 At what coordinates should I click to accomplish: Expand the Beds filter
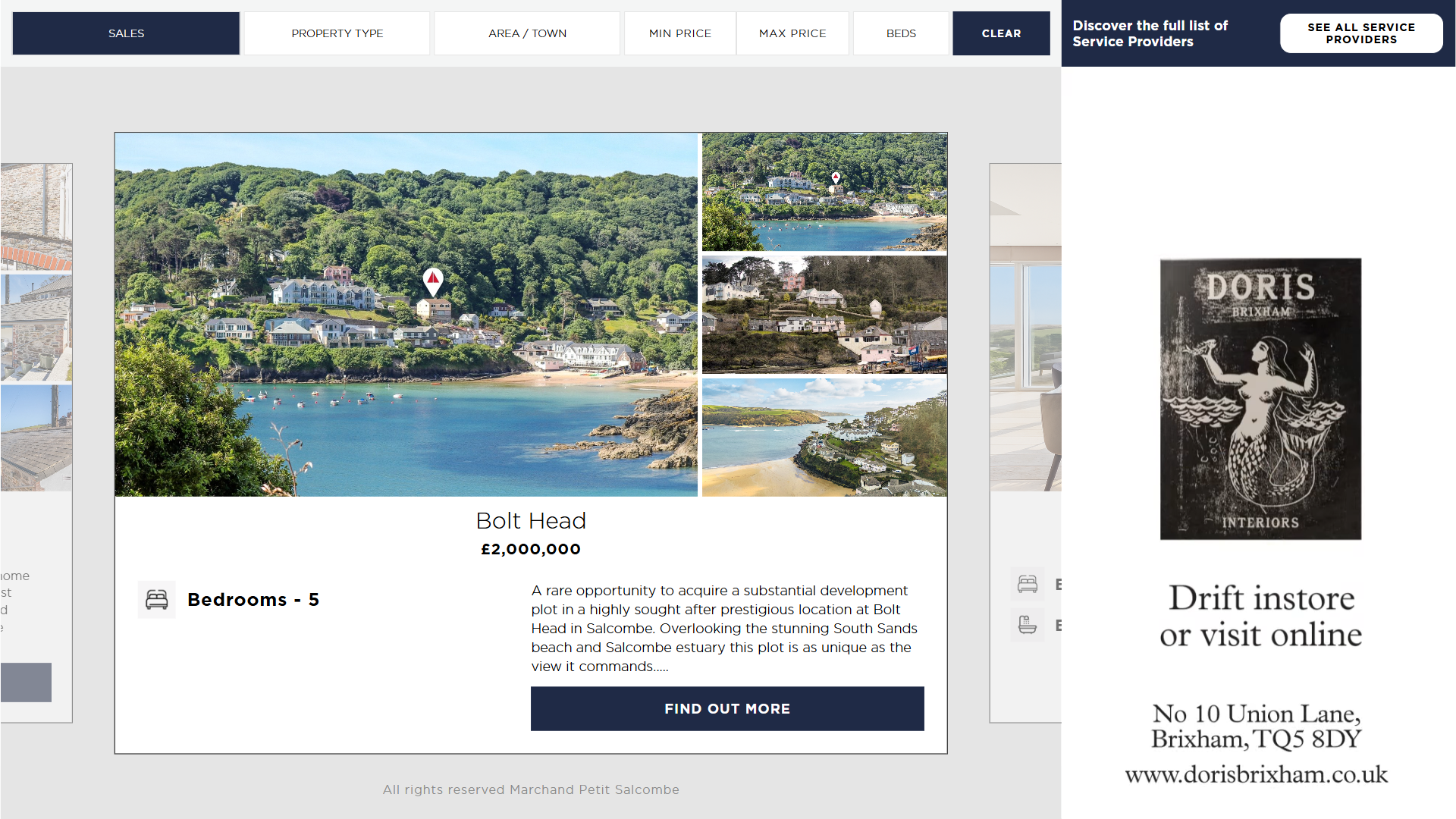click(x=901, y=33)
